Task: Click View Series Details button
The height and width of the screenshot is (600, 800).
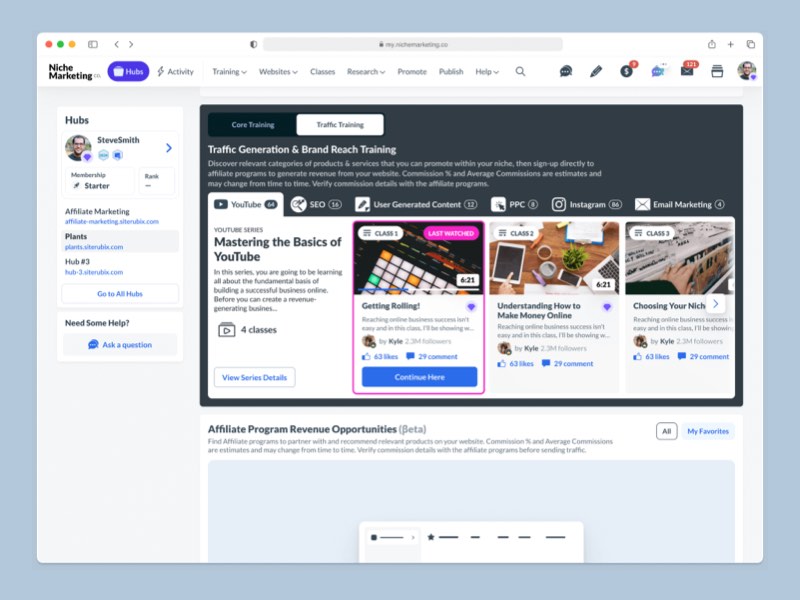Action: pyautogui.click(x=254, y=377)
